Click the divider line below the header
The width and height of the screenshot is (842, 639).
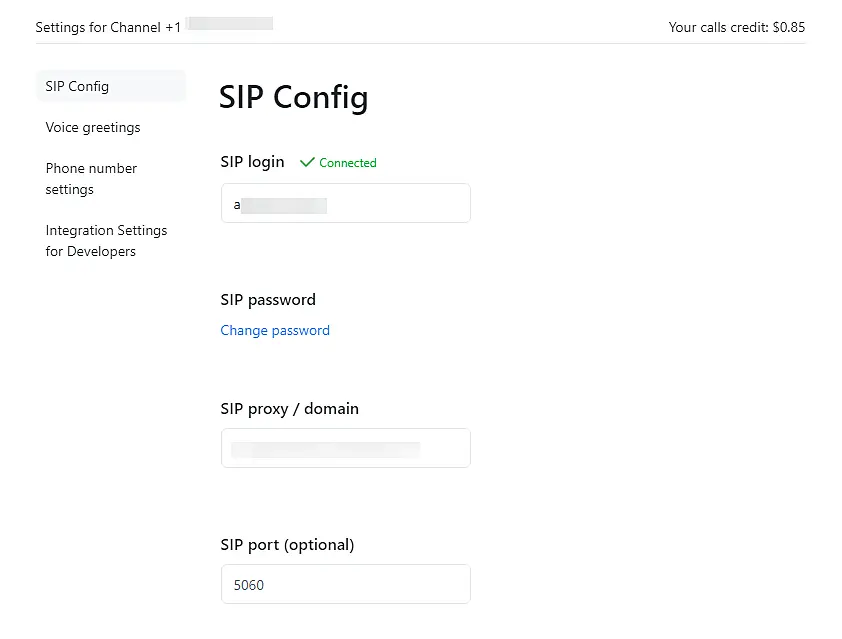420,43
